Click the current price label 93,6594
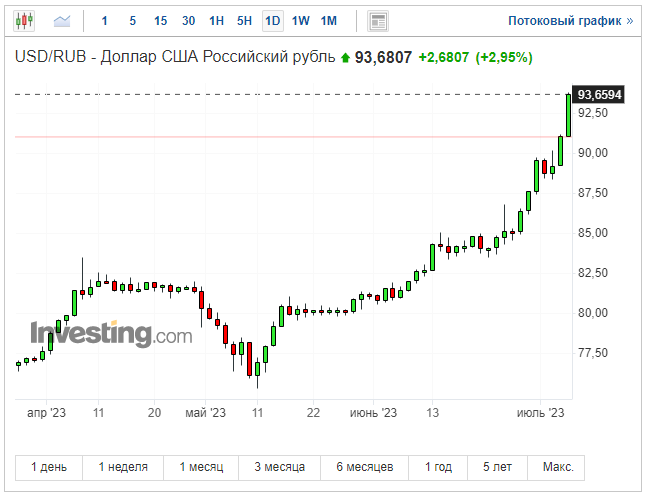The width and height of the screenshot is (647, 497). coord(599,95)
